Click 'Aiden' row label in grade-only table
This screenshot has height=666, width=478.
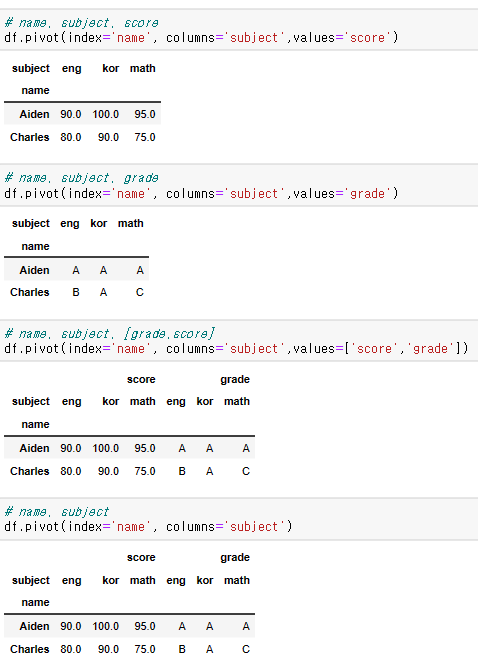34,270
